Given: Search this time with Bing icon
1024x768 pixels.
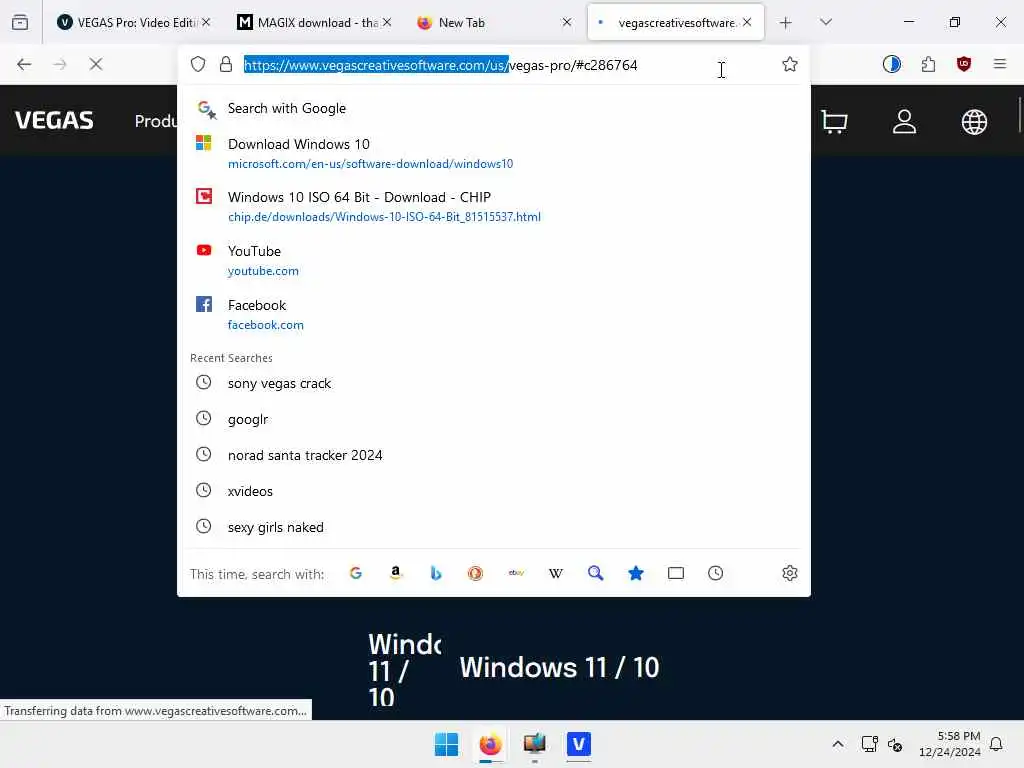Looking at the screenshot, I should tap(436, 573).
